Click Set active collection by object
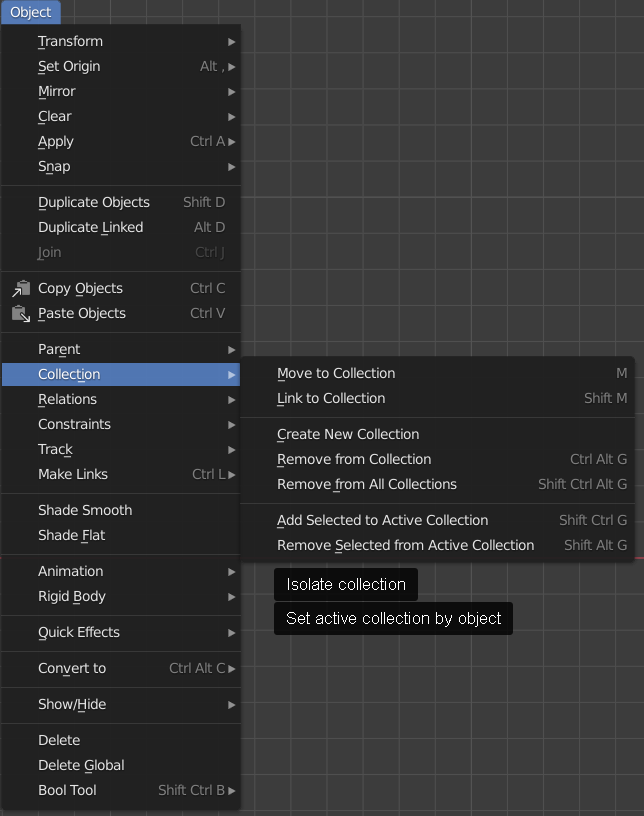Viewport: 644px width, 816px height. click(x=394, y=618)
